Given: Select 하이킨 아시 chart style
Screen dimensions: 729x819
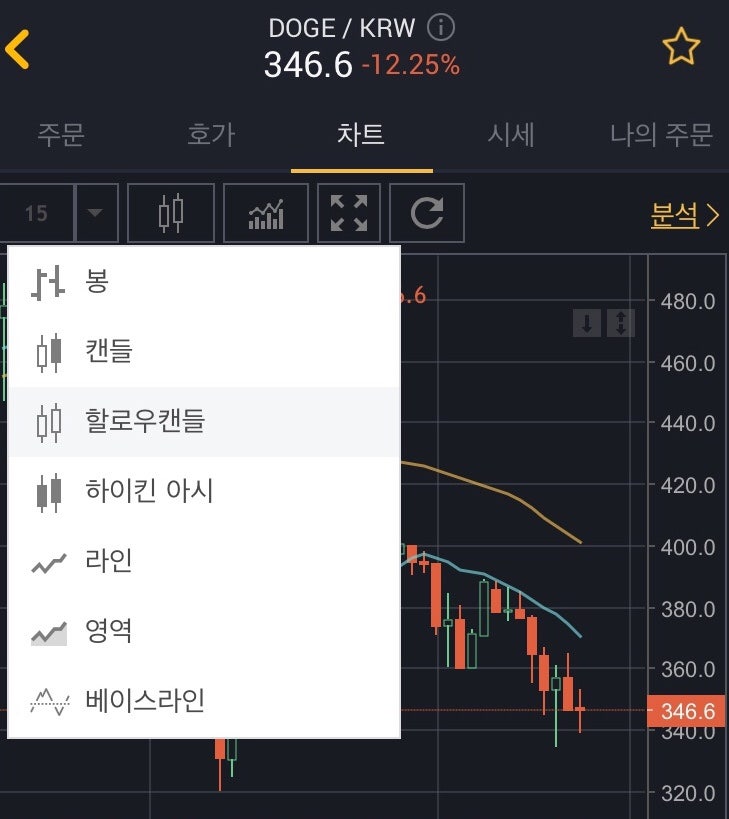Looking at the screenshot, I should (205, 491).
